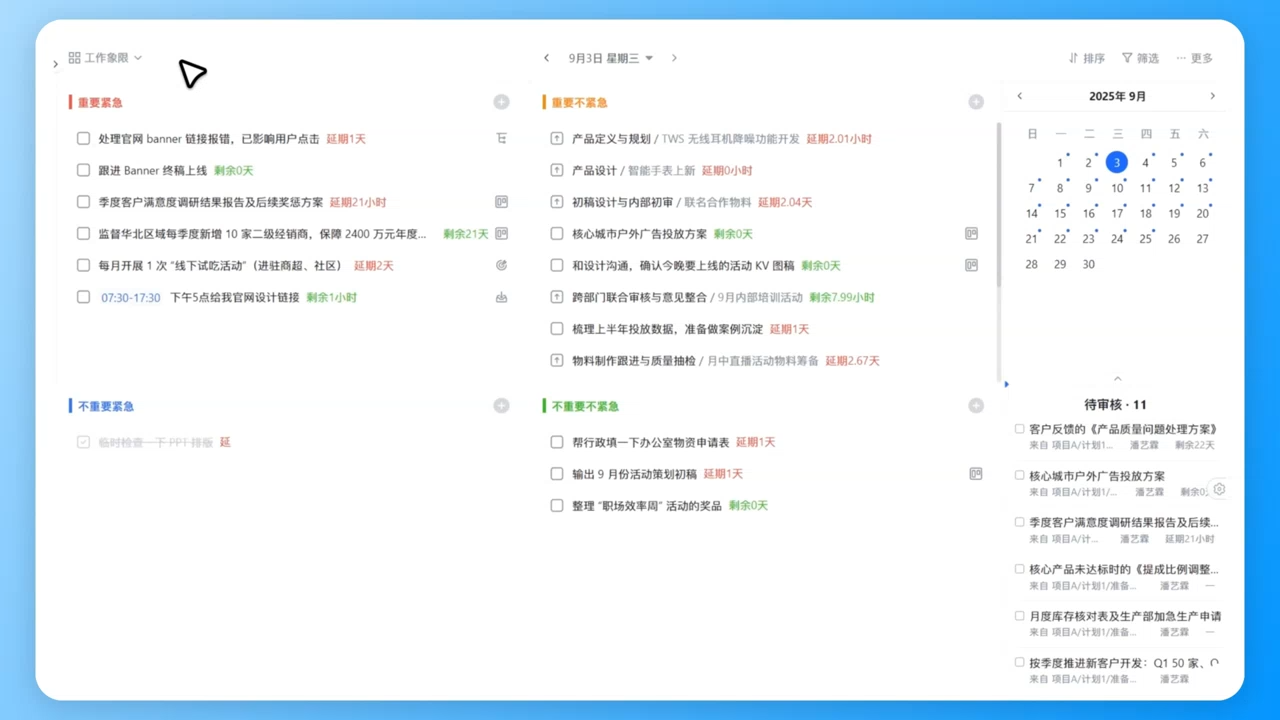Screen dimensions: 1280x720
Task: Select September 30 in calendar
Action: (1088, 265)
